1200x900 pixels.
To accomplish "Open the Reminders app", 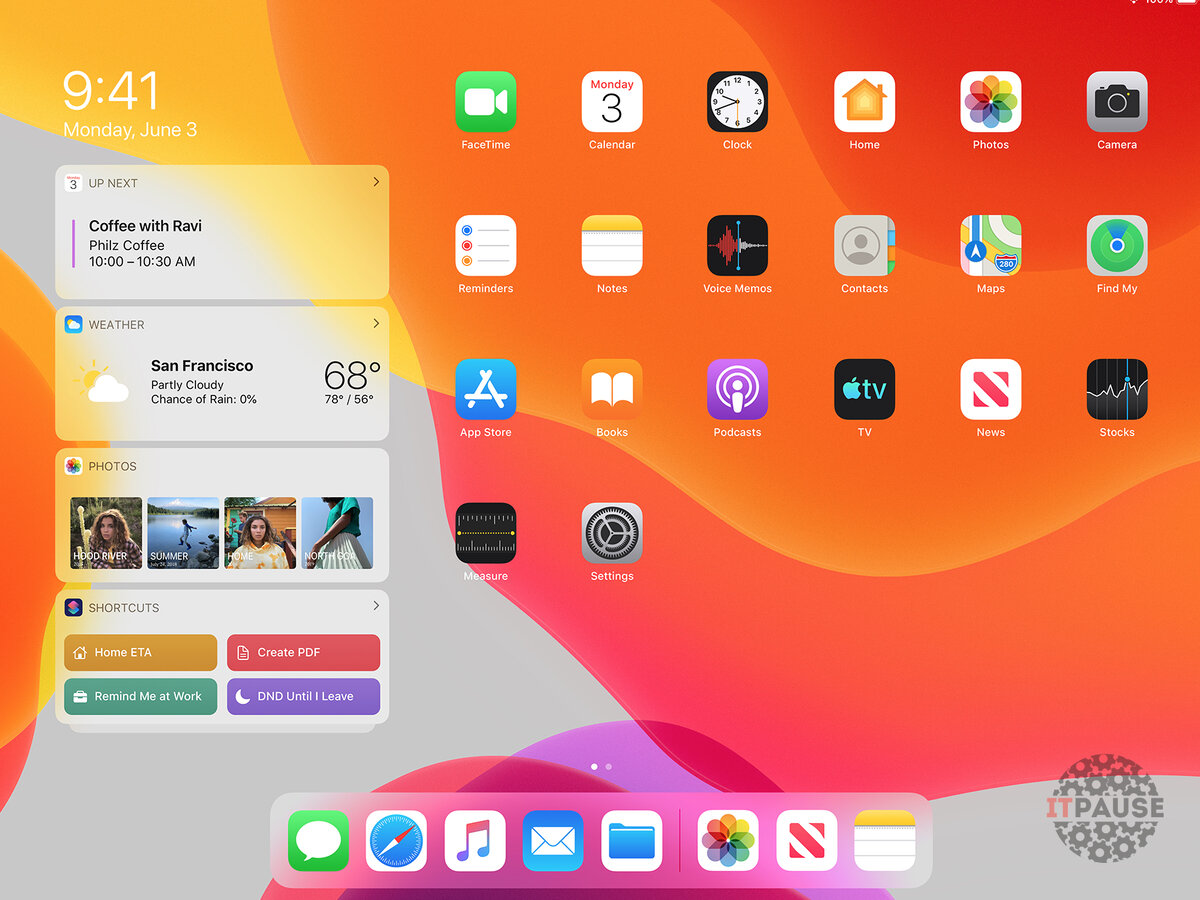I will coord(485,246).
